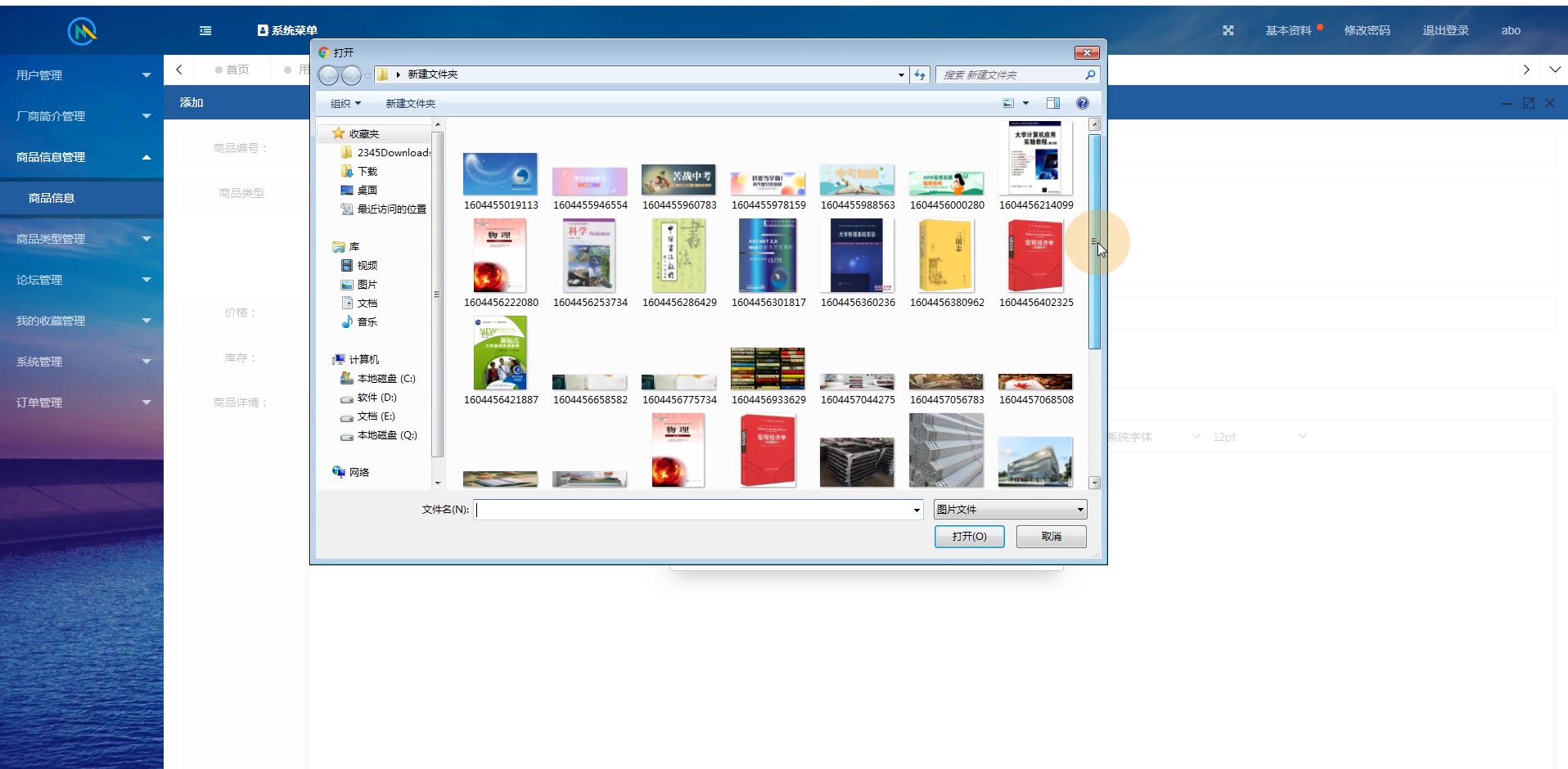Change the file view mode icon
The width and height of the screenshot is (1568, 769).
click(1008, 103)
